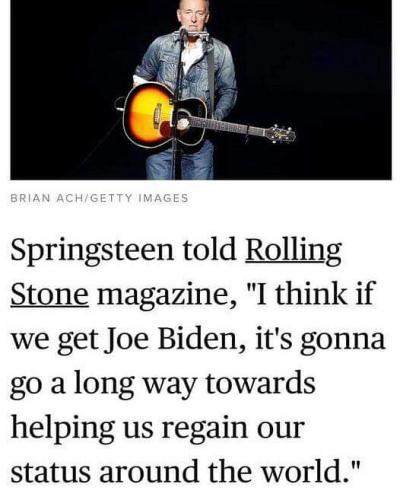Click the word "towards" in the paragraph

coord(260,383)
